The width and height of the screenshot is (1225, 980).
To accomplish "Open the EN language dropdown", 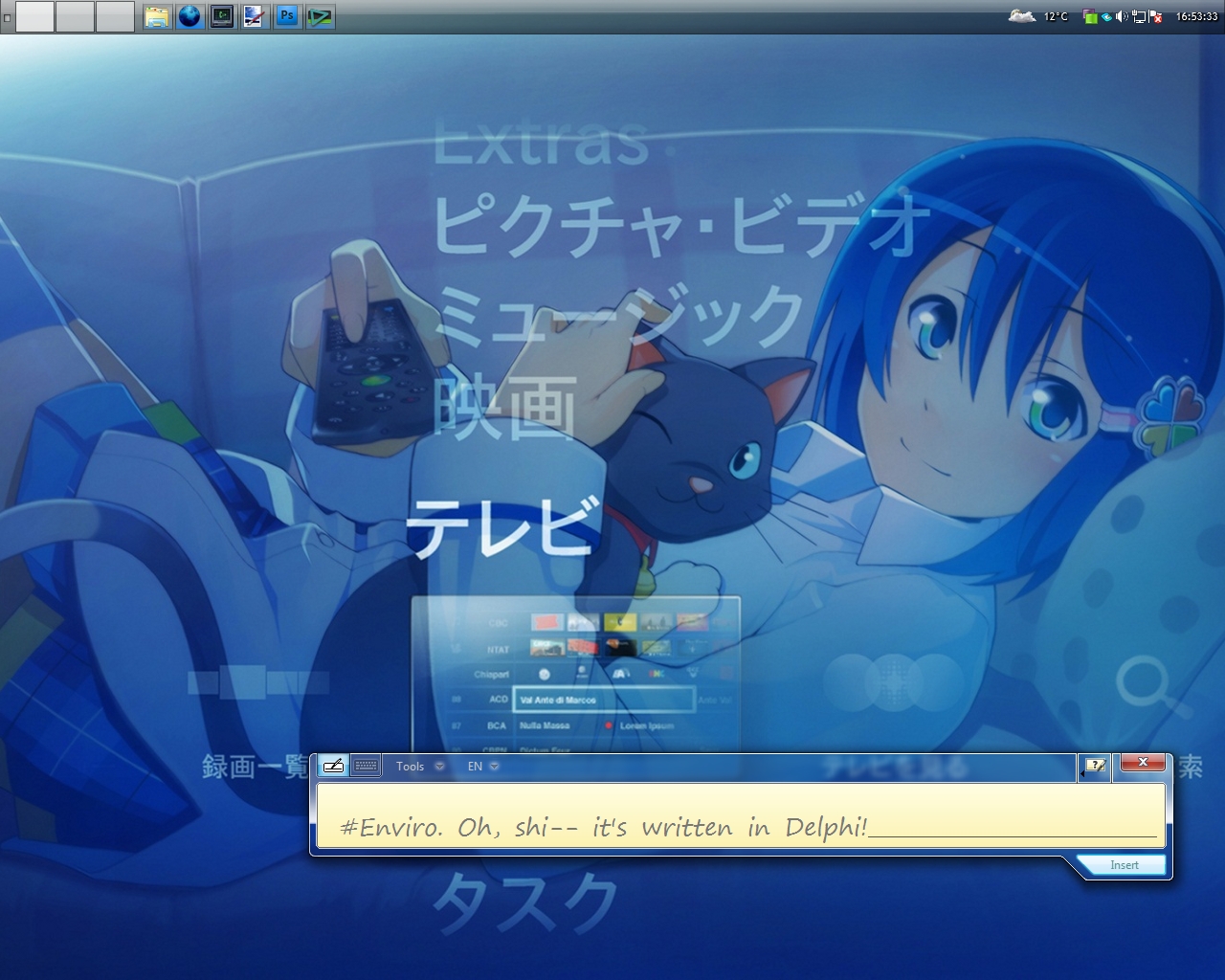I will coord(482,767).
